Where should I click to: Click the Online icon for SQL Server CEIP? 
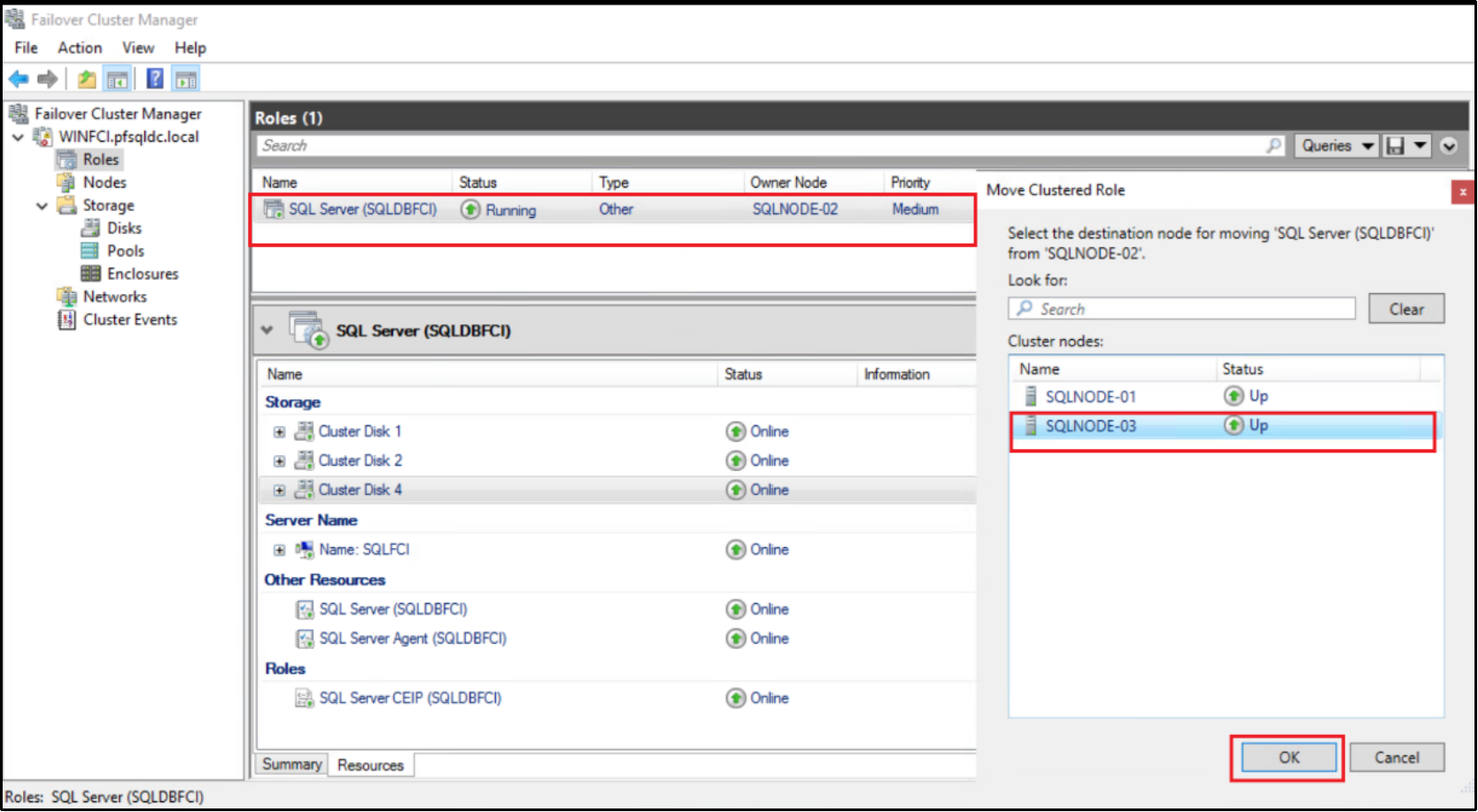[x=736, y=699]
